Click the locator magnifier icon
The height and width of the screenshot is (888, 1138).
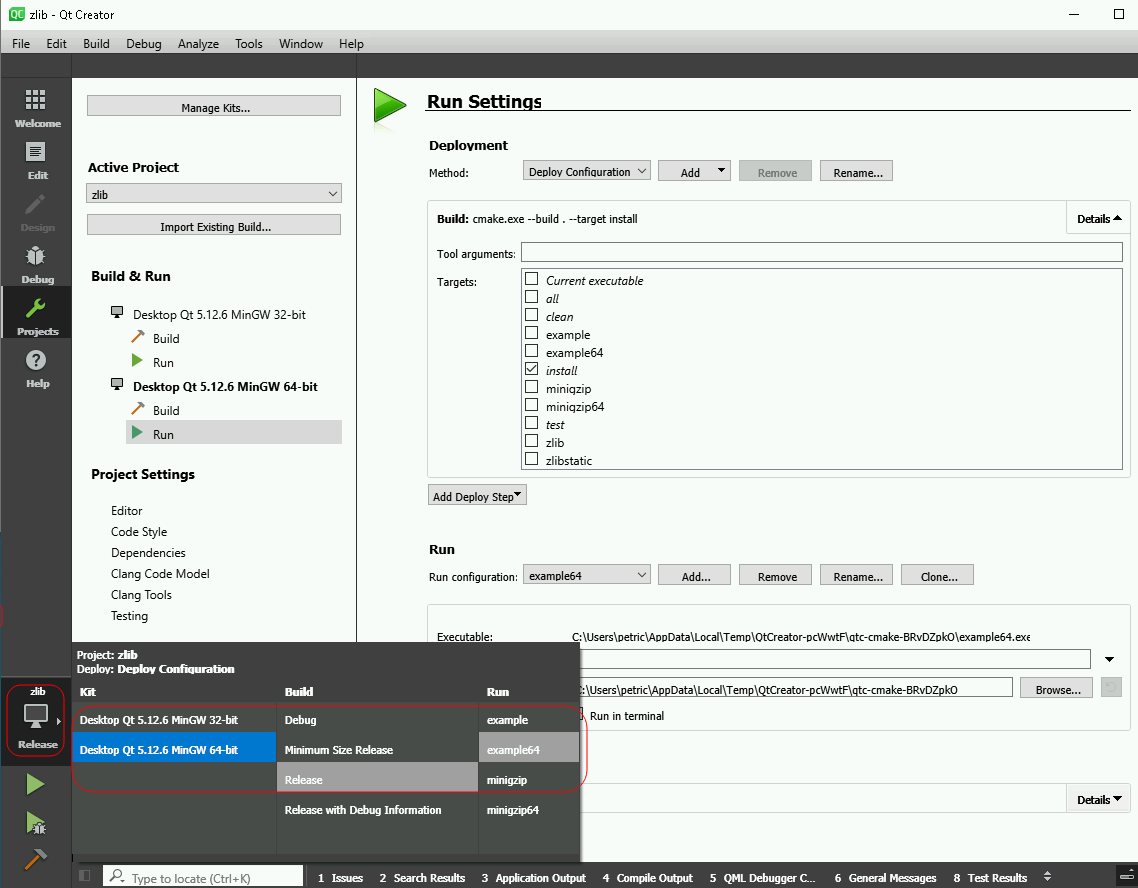(x=116, y=876)
